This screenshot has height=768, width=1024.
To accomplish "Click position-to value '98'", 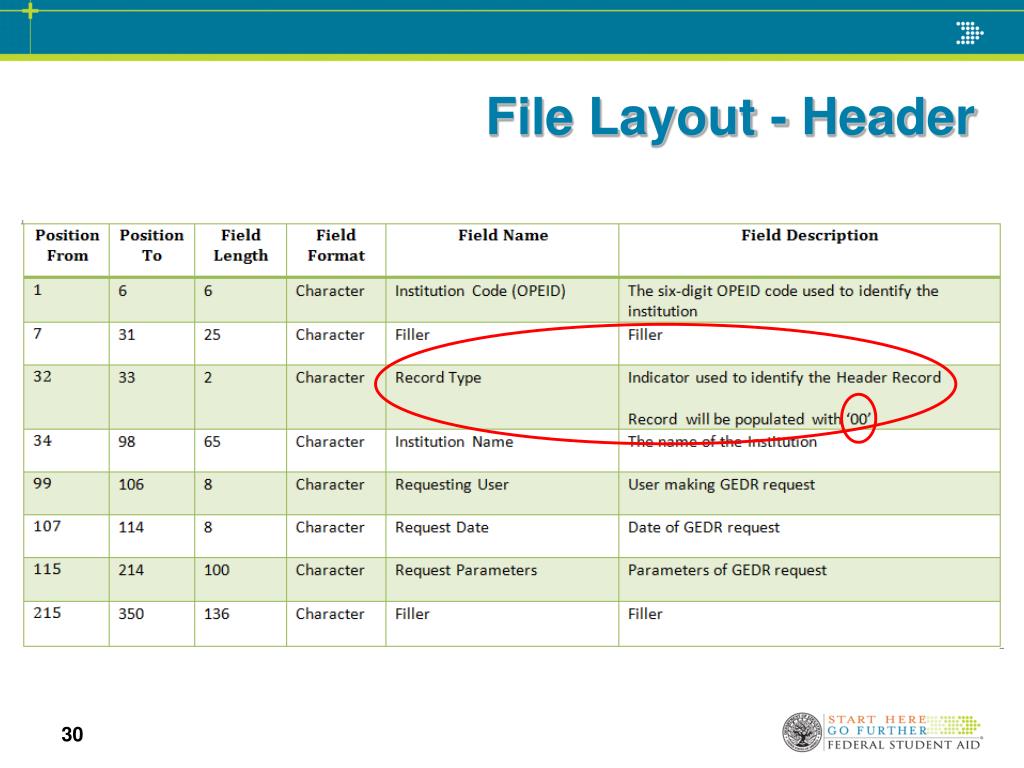I will pyautogui.click(x=127, y=442).
